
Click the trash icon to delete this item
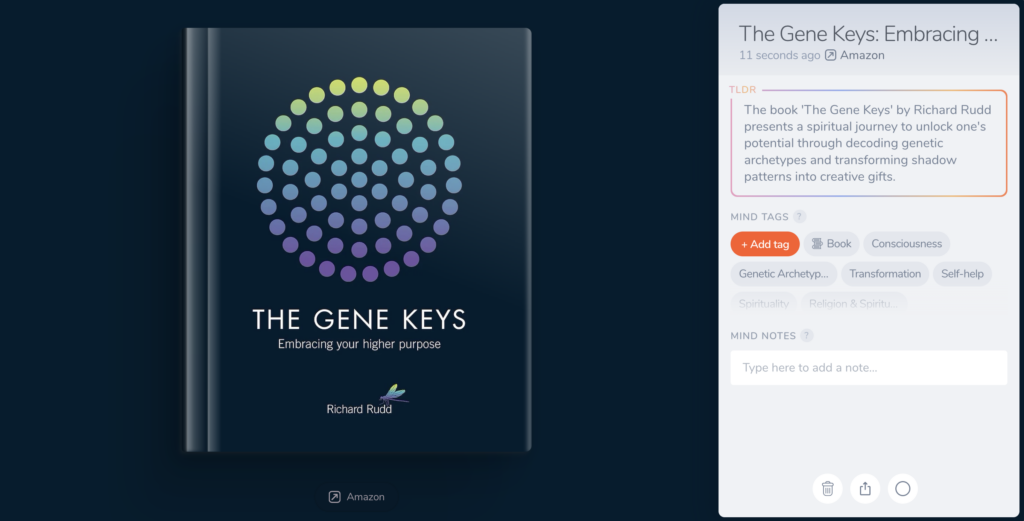(x=827, y=488)
